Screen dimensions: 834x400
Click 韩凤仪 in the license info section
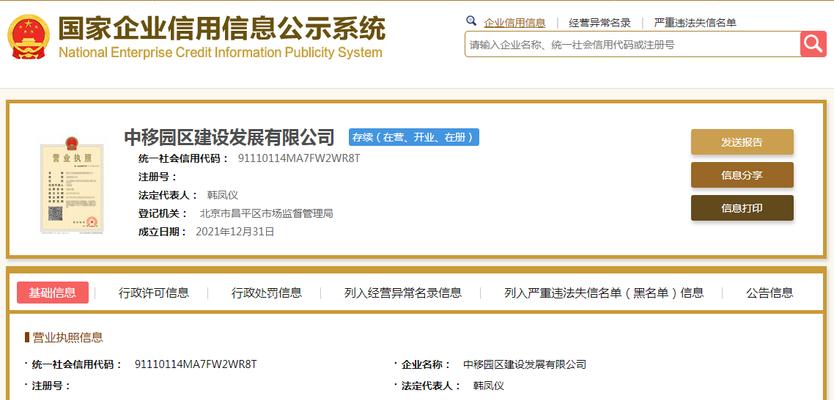coord(488,386)
